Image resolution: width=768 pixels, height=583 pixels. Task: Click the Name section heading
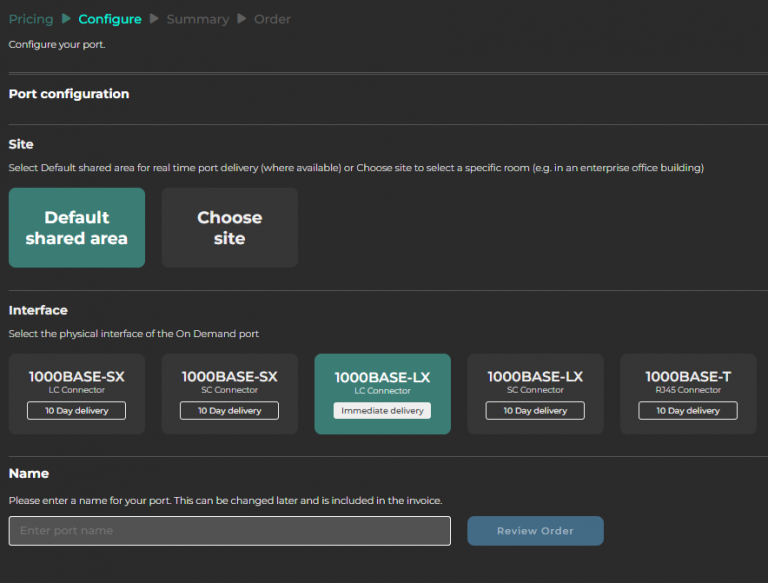[29, 473]
